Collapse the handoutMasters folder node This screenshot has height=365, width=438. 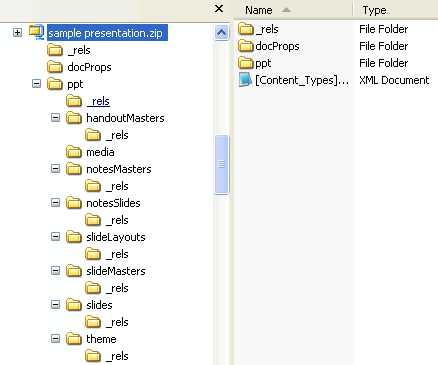click(x=55, y=118)
